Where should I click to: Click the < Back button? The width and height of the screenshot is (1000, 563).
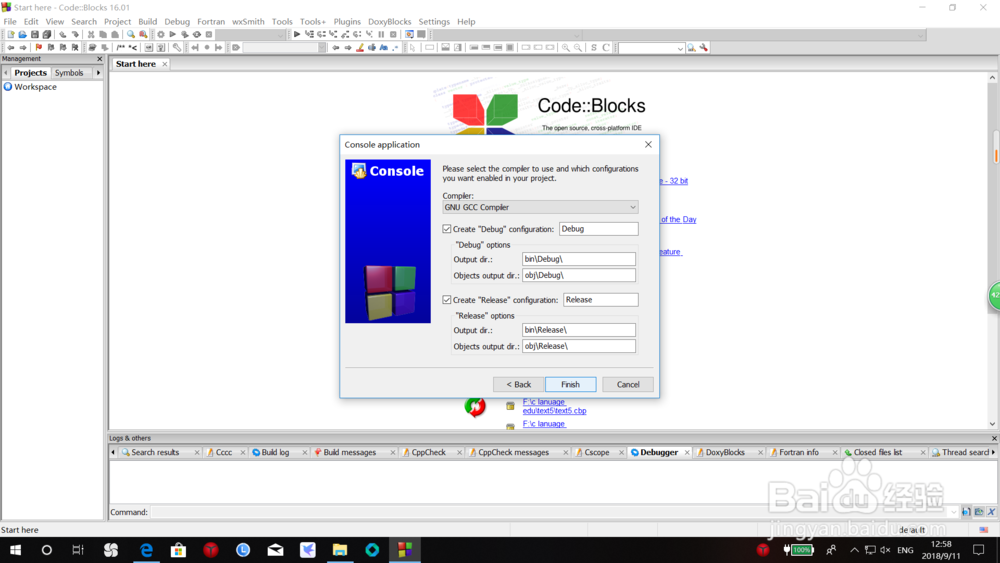(x=518, y=384)
